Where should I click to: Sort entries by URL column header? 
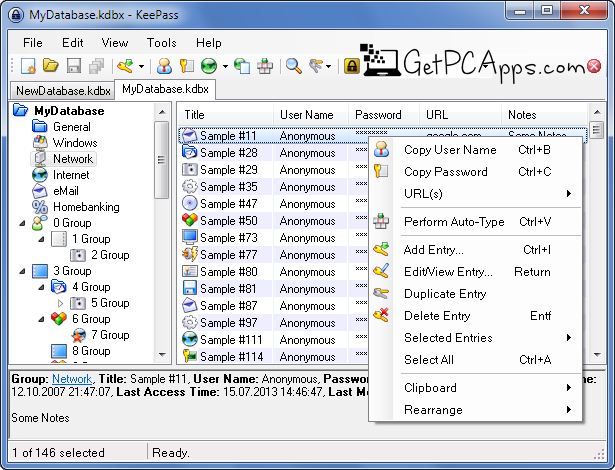pyautogui.click(x=460, y=115)
